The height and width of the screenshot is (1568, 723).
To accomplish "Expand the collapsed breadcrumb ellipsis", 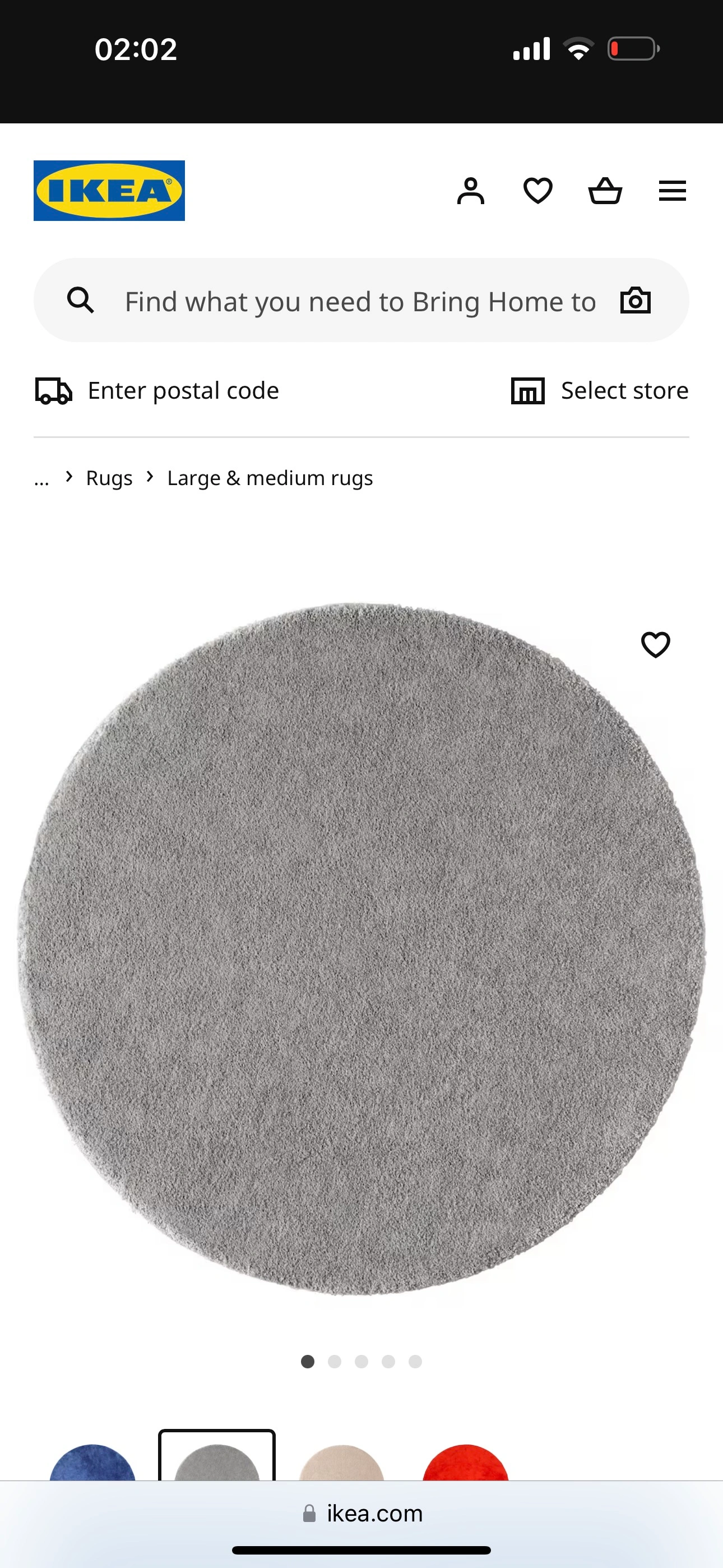I will click(x=41, y=479).
